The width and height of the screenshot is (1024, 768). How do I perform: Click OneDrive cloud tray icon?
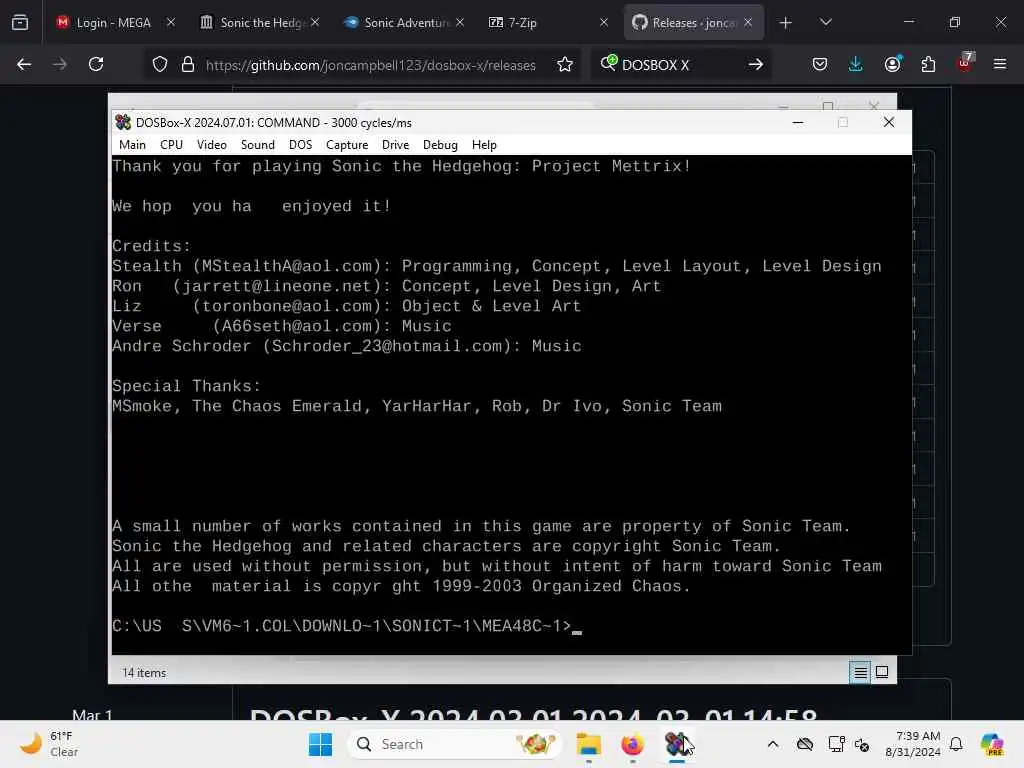coord(805,744)
